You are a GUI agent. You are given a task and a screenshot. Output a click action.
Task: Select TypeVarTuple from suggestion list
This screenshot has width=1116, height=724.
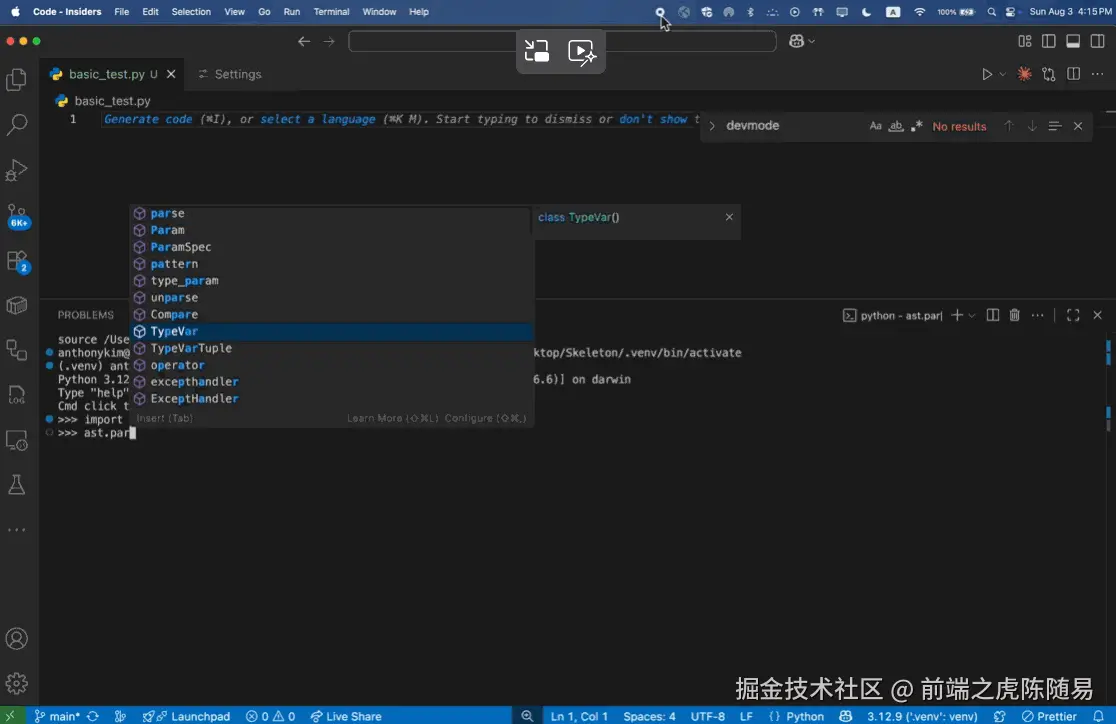191,348
